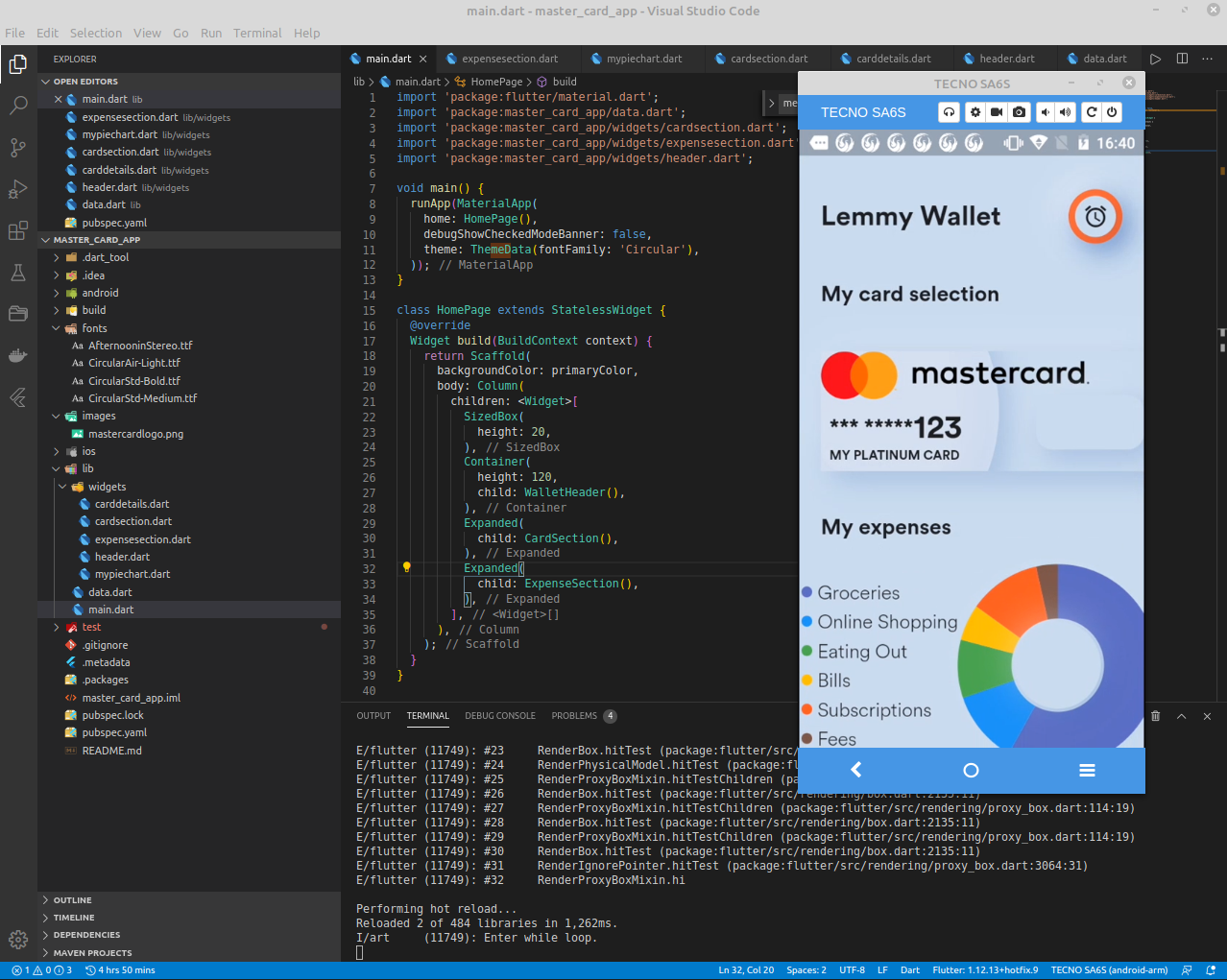Open the Run and Debug view
This screenshot has height=980, width=1227.
point(18,189)
